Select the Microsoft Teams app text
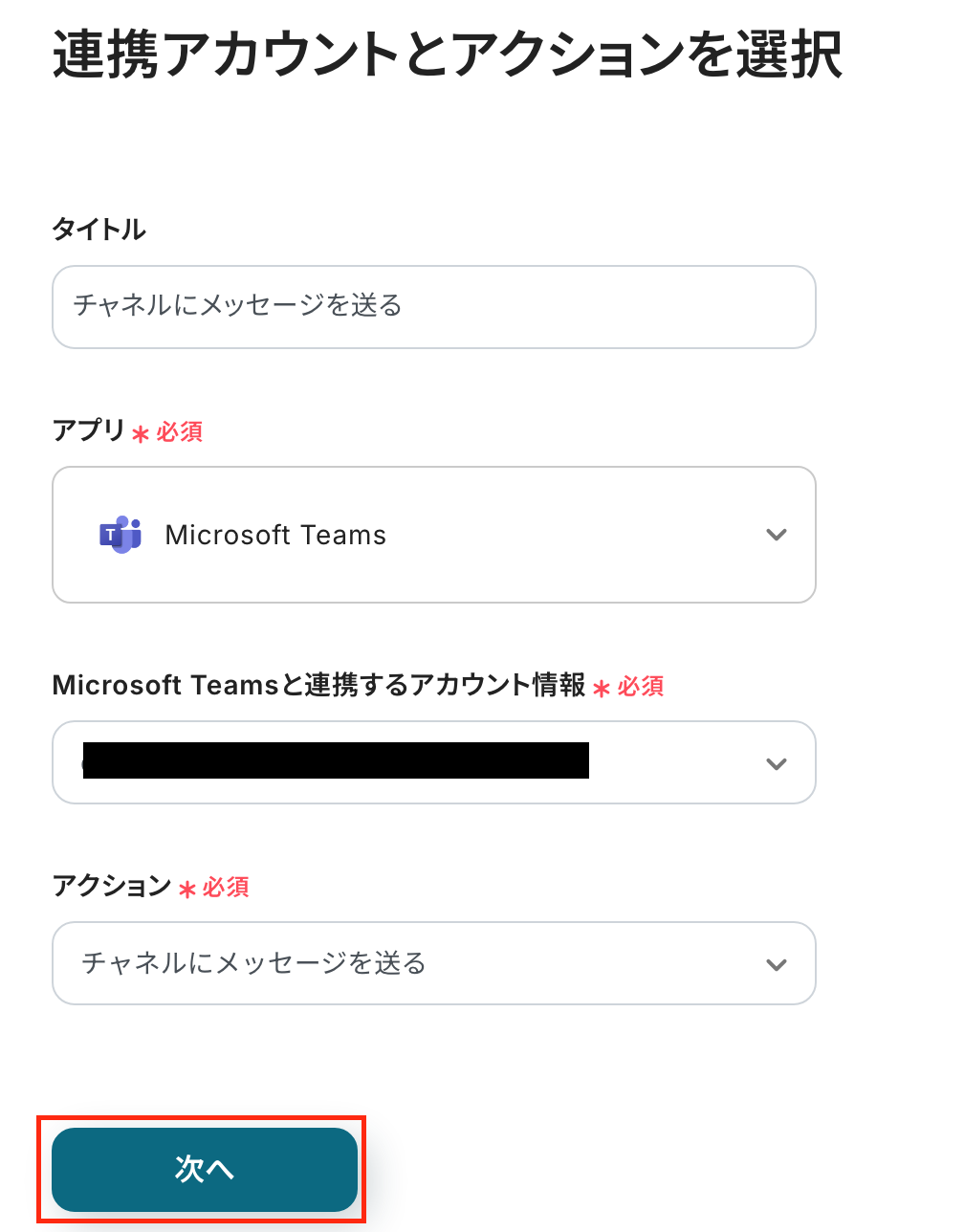964x1232 pixels. pyautogui.click(x=275, y=535)
